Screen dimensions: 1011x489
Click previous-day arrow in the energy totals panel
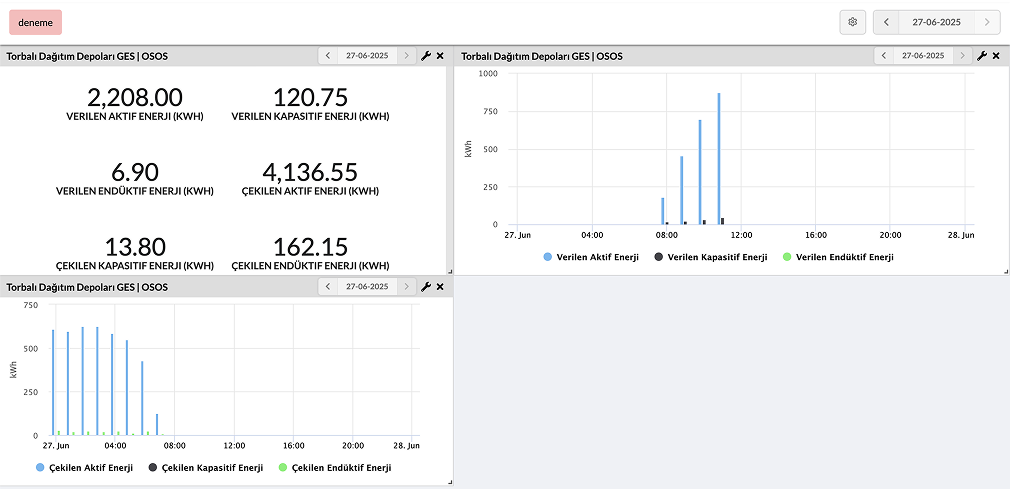pyautogui.click(x=328, y=57)
